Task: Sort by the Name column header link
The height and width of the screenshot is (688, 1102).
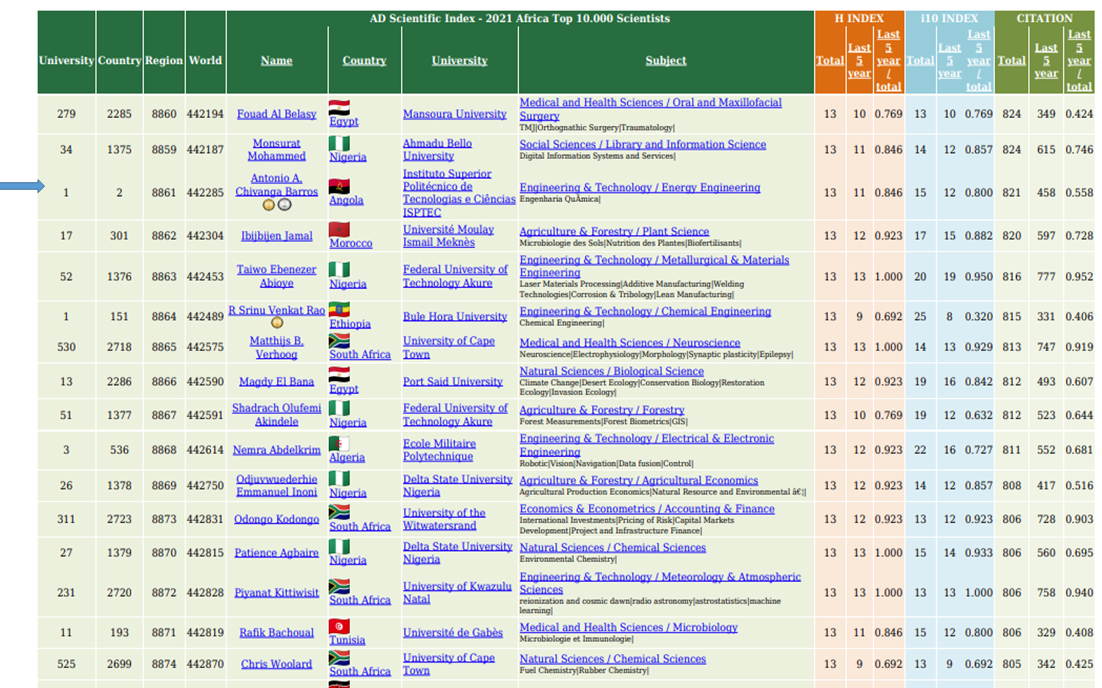Action: 277,60
